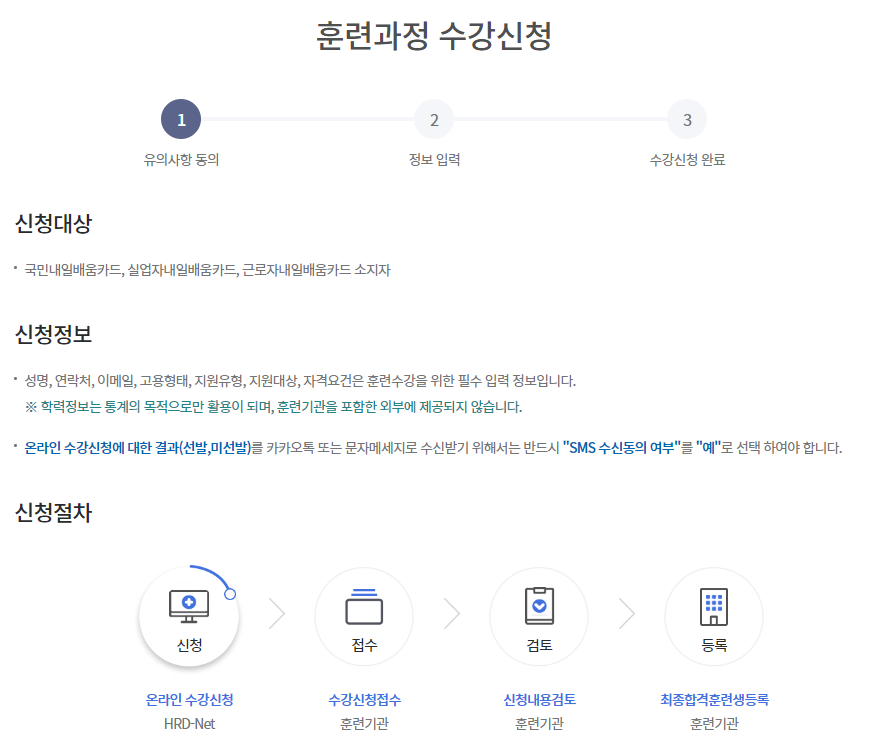Click step 3 circle for 수강신청 완료
The image size is (870, 745).
(x=687, y=119)
